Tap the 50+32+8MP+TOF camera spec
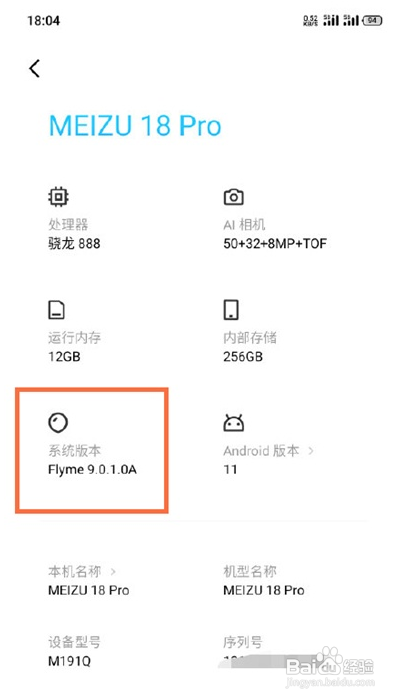The width and height of the screenshot is (403, 700). point(275,244)
